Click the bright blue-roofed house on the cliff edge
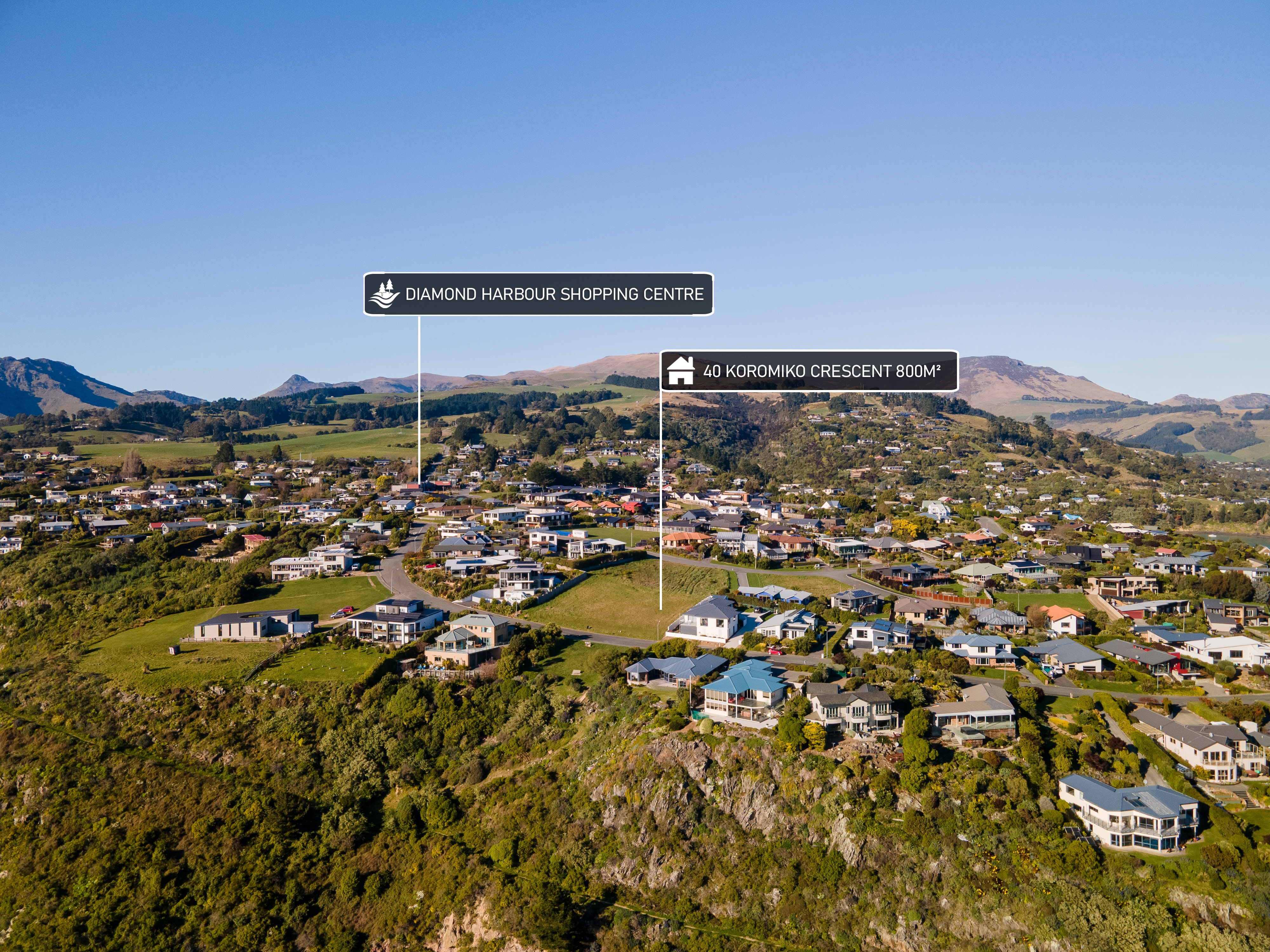Viewport: 1270px width, 952px height. 745,692
